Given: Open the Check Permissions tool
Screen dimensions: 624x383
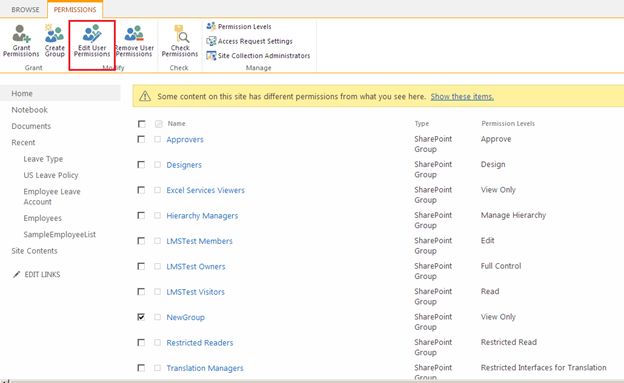Looking at the screenshot, I should click(x=180, y=41).
